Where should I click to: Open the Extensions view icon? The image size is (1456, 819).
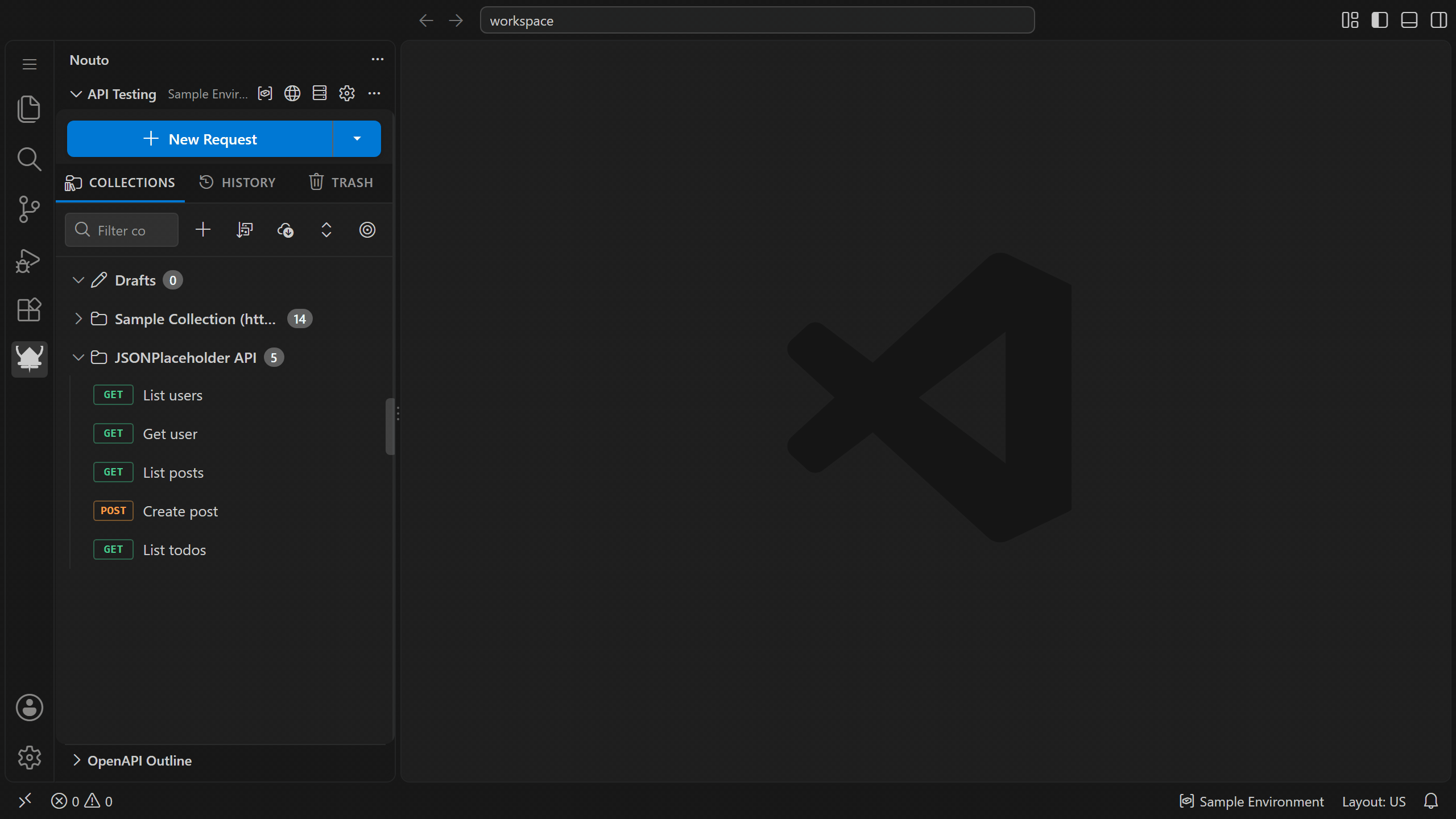(x=29, y=310)
